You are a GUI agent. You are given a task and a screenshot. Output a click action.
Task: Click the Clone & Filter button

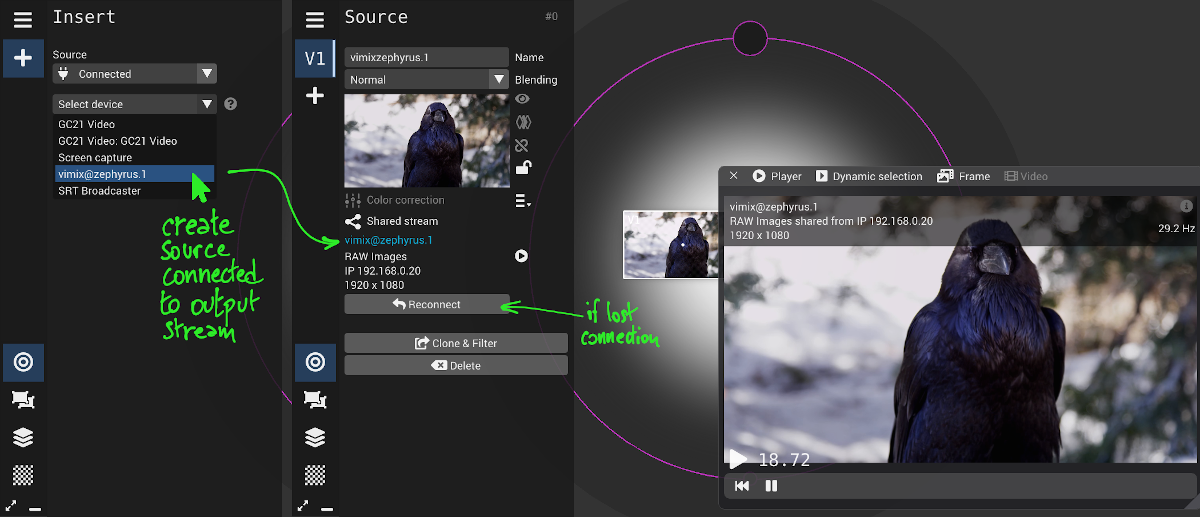(x=456, y=343)
